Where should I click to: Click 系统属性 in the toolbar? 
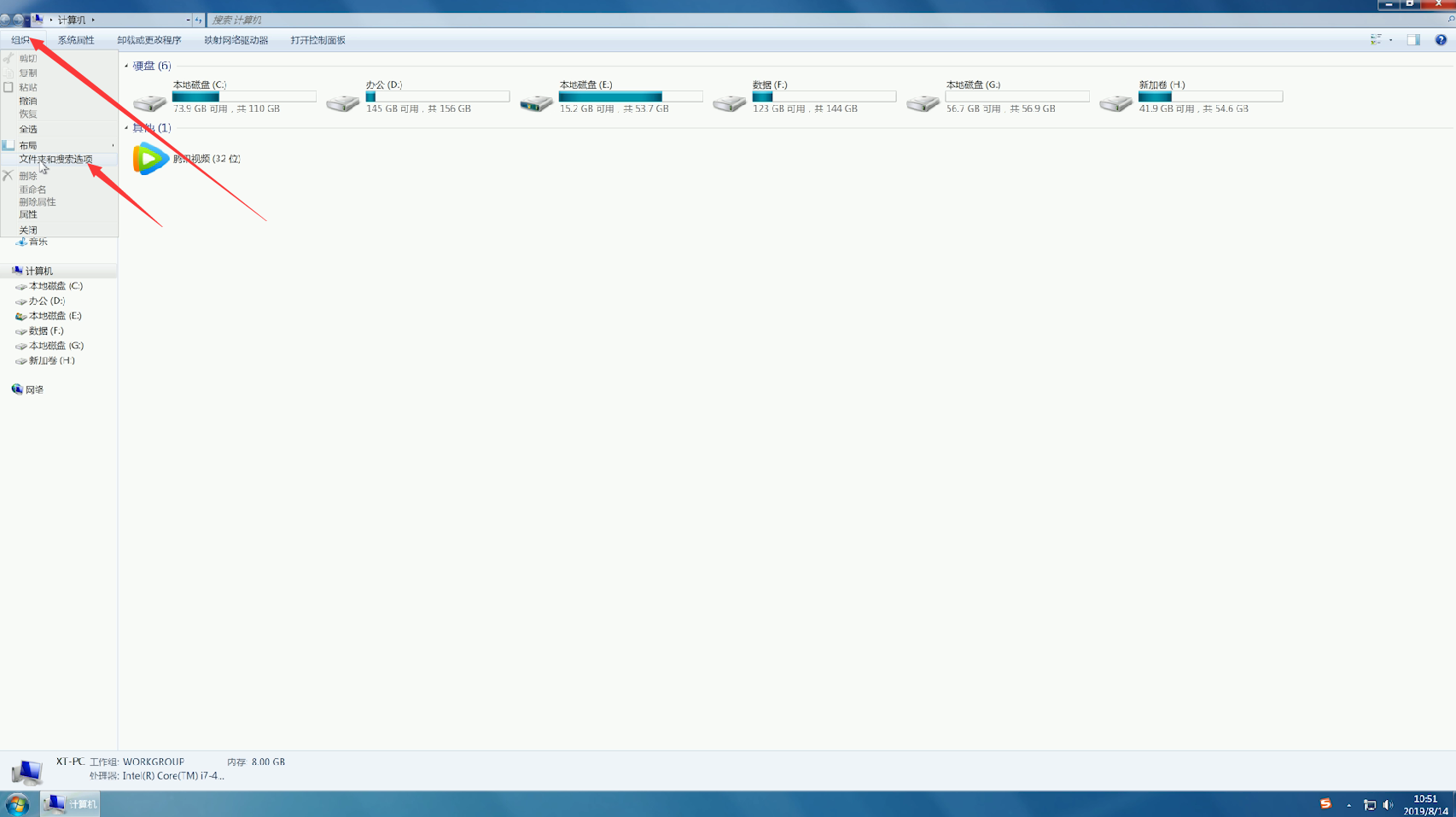[x=76, y=40]
